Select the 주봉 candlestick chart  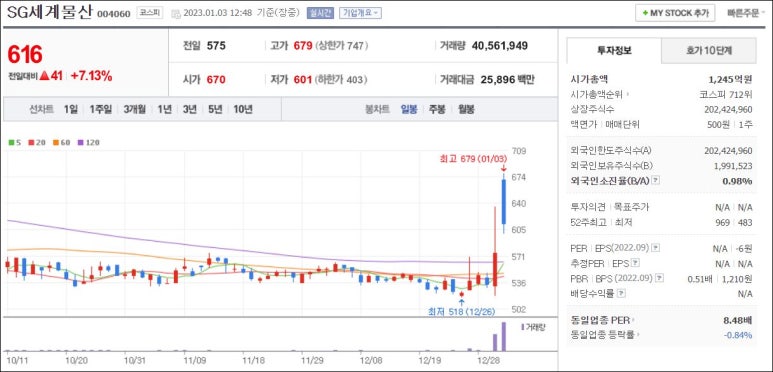tap(437, 109)
